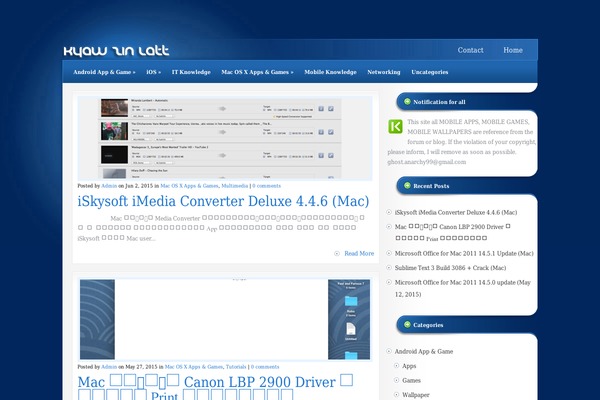
Task: Go to the Home page link
Action: [x=513, y=50]
